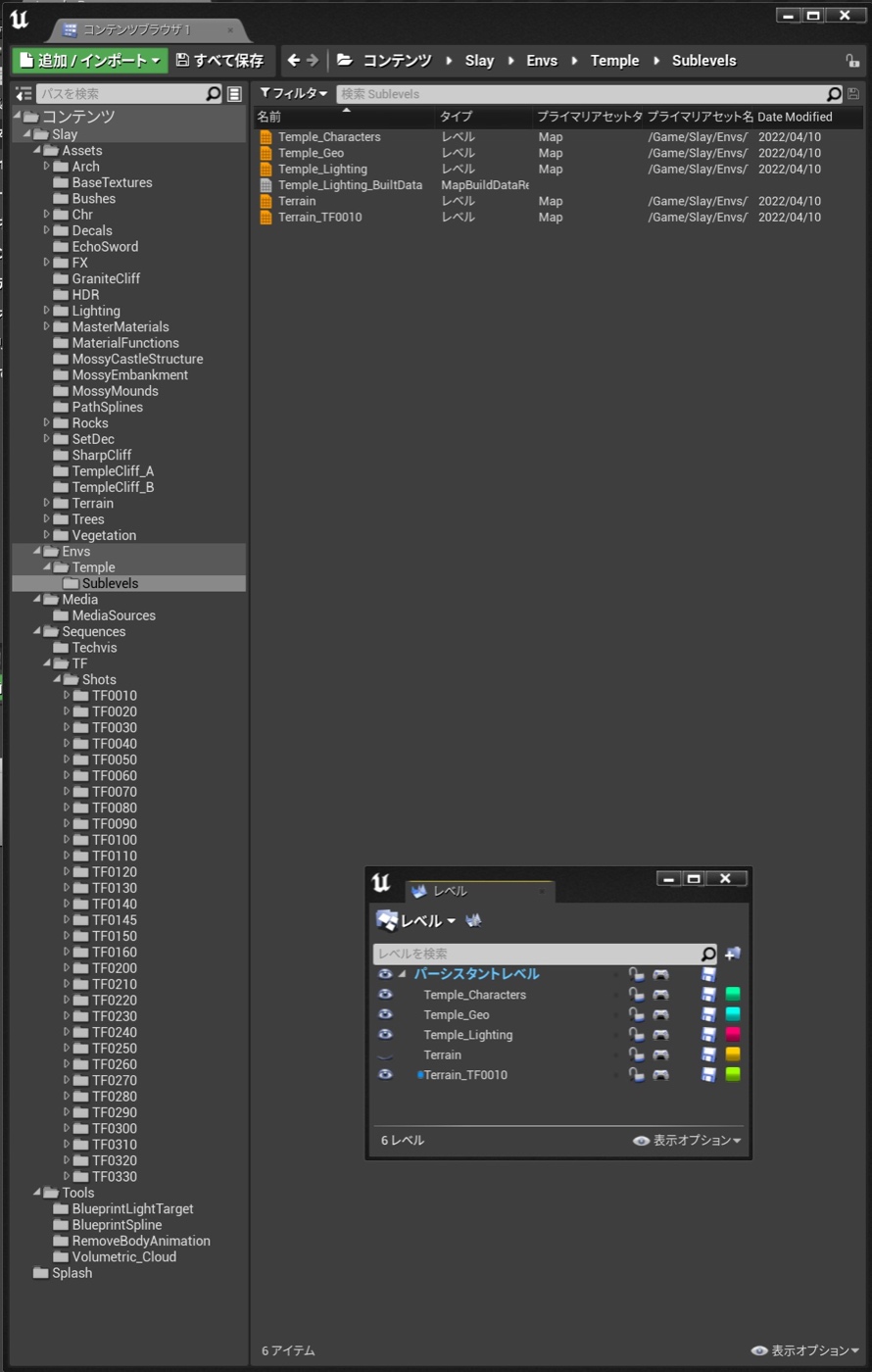Change Temple_Characters green color swatch
Viewport: 872px width, 1372px height.
pyautogui.click(x=733, y=995)
